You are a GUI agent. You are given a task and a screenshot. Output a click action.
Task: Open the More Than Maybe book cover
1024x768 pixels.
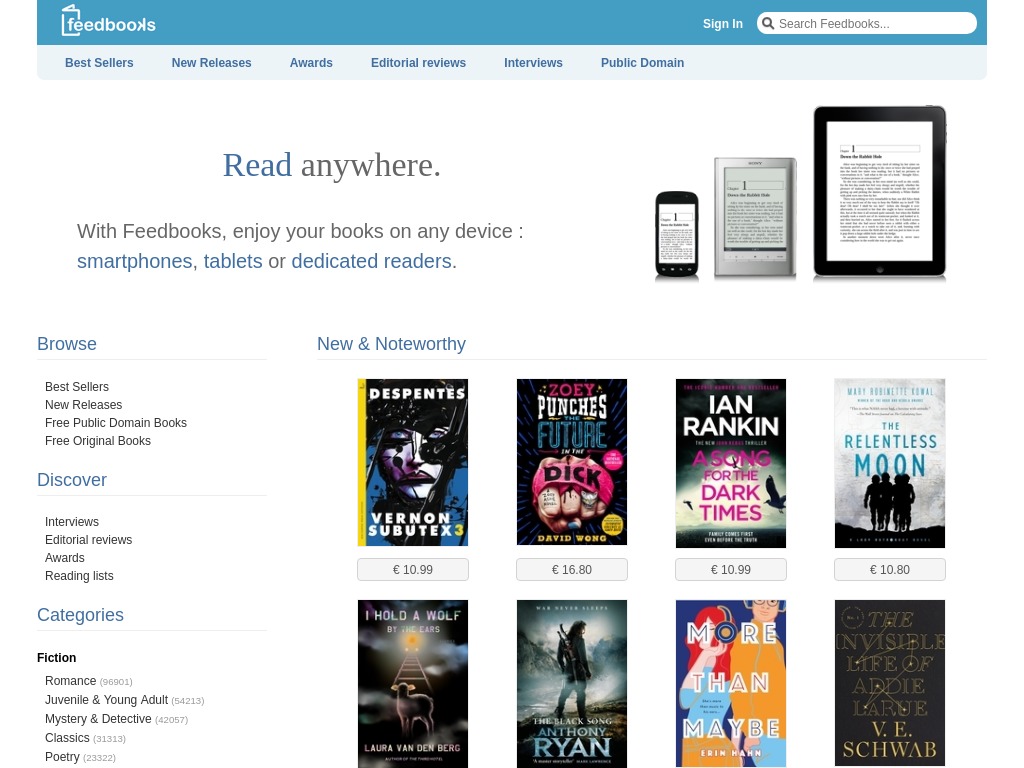pyautogui.click(x=731, y=683)
